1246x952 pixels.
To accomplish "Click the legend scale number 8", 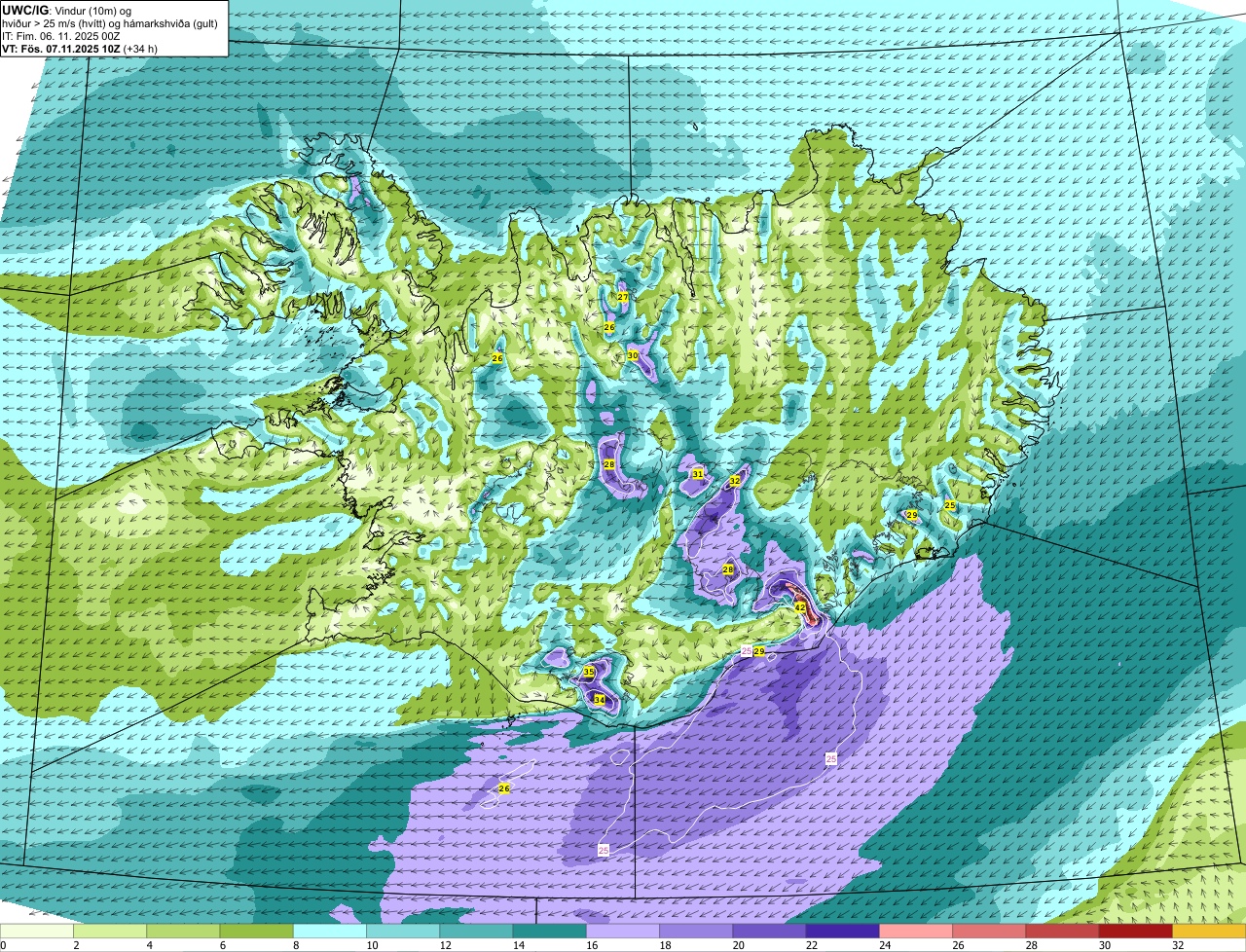I will coord(294,945).
